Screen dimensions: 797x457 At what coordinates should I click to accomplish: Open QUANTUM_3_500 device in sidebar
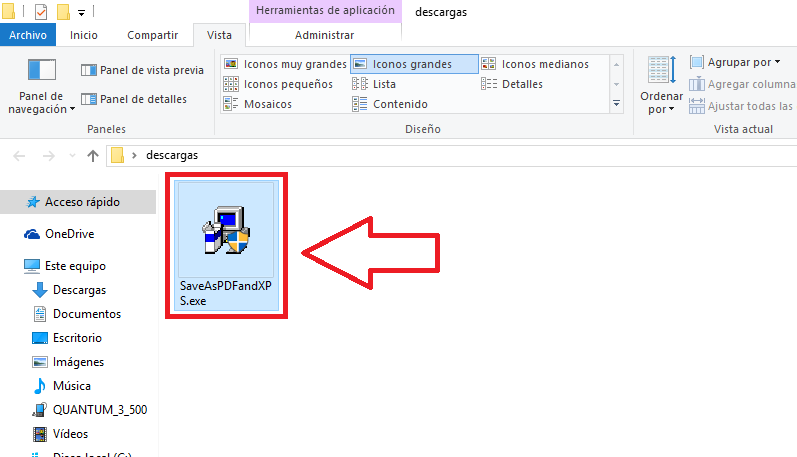point(89,410)
